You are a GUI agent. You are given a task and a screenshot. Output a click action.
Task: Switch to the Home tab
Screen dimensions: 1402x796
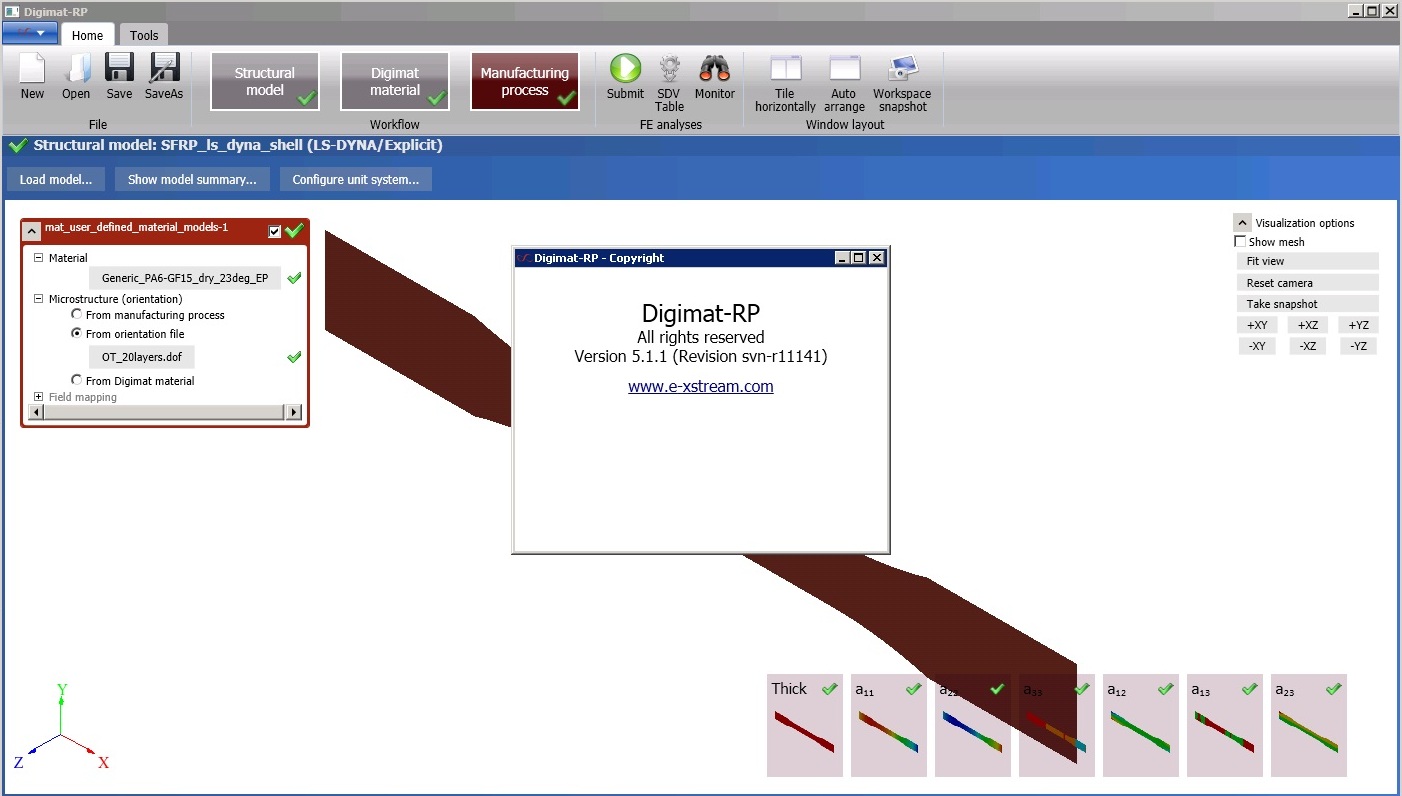[87, 35]
